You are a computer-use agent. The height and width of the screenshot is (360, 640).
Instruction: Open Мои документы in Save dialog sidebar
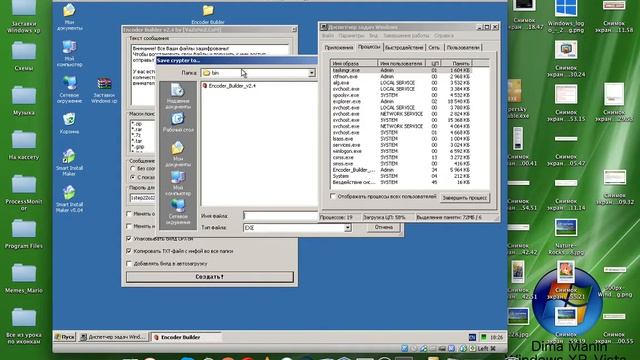[x=178, y=154]
